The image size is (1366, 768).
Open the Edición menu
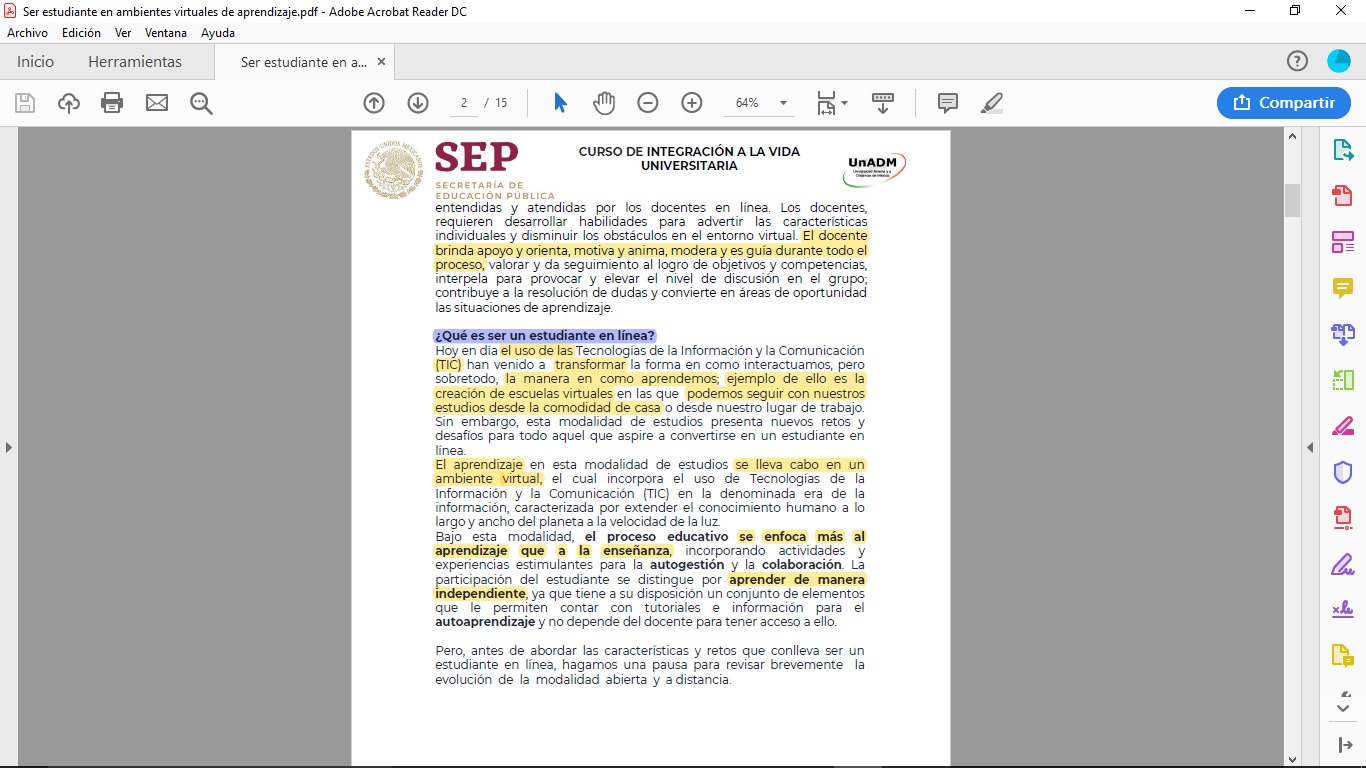pyautogui.click(x=81, y=33)
